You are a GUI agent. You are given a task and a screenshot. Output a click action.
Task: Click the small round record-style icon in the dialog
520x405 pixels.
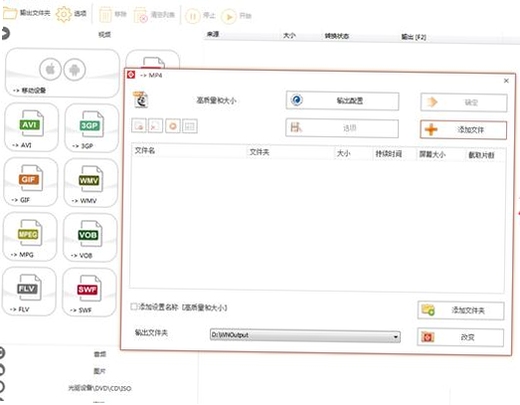[173, 126]
